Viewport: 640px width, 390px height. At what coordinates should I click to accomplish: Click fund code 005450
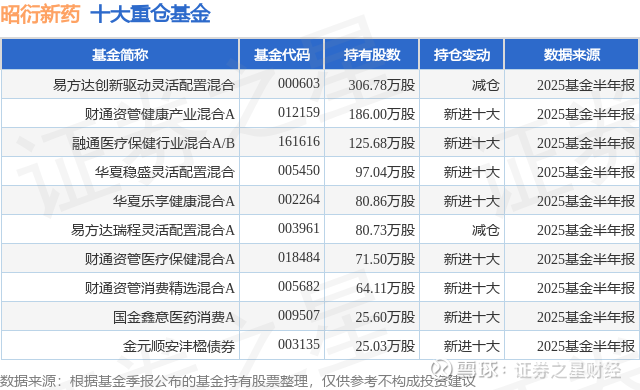pos(299,170)
